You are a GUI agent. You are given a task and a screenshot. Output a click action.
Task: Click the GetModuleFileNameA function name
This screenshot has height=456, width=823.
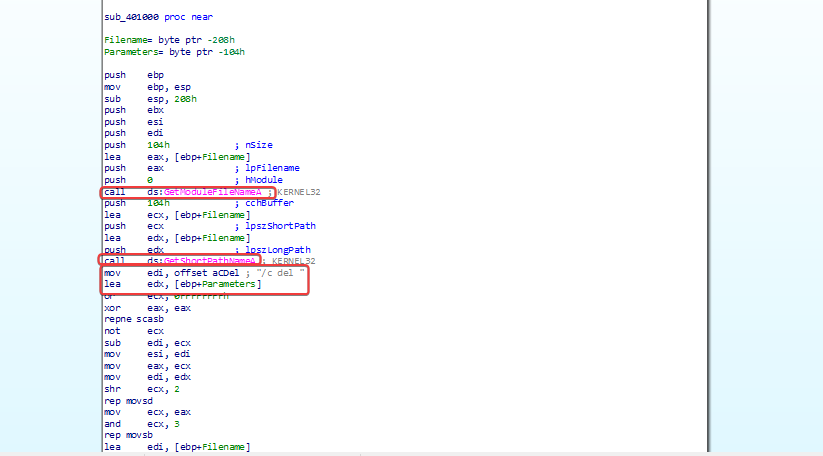tap(213, 192)
